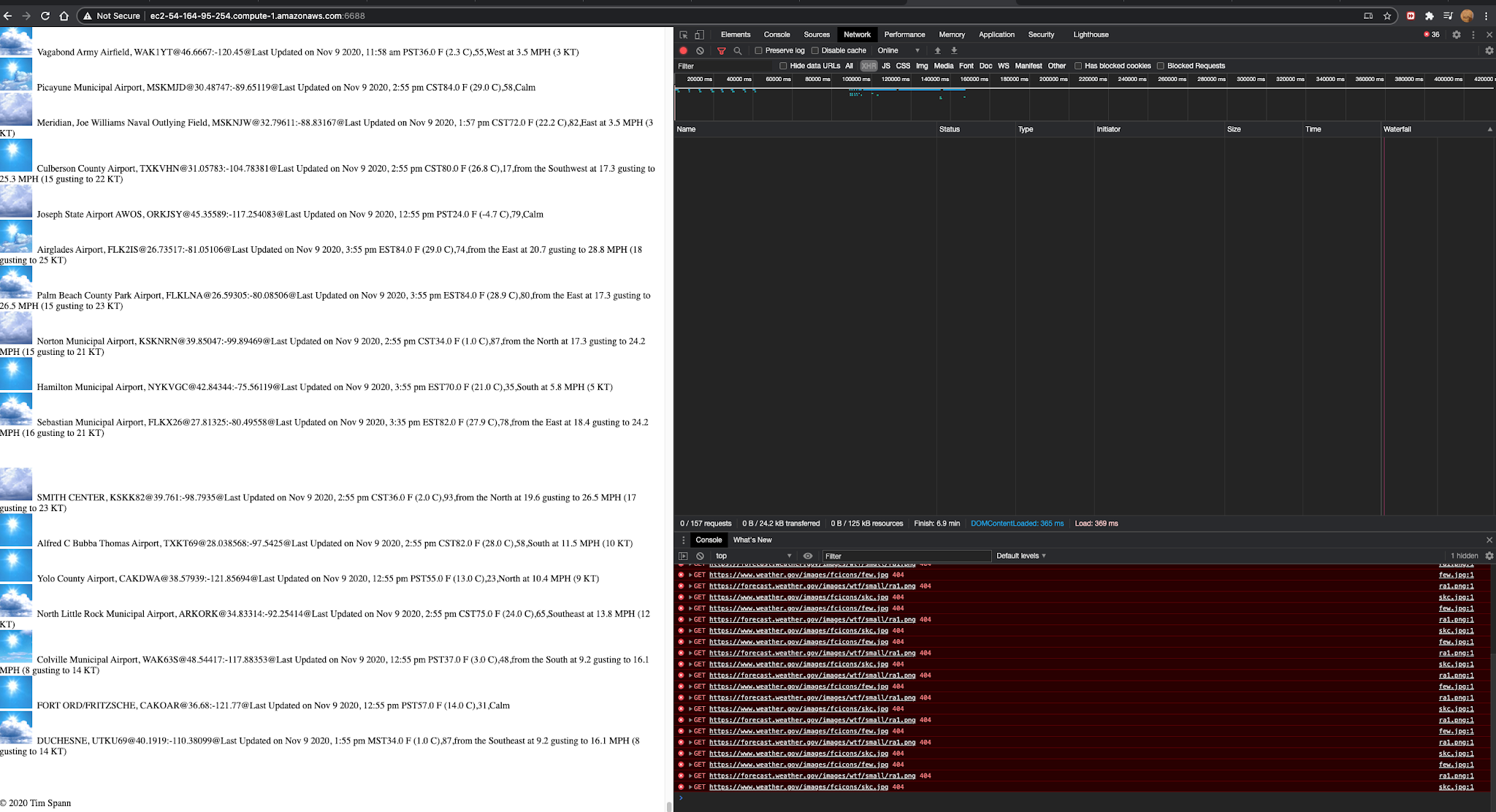Click the import HAR upload arrow

pos(938,50)
